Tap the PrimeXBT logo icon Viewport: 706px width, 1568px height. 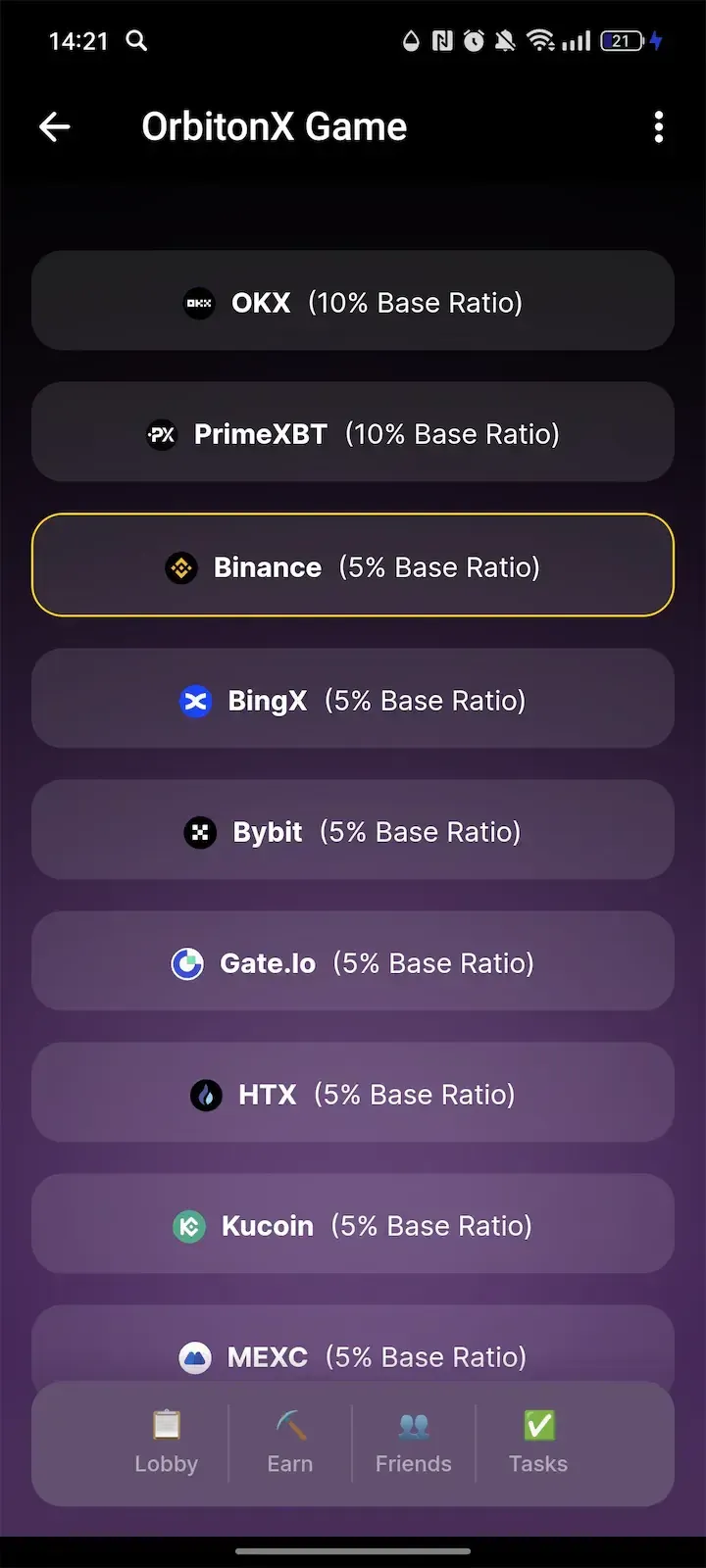coord(162,434)
